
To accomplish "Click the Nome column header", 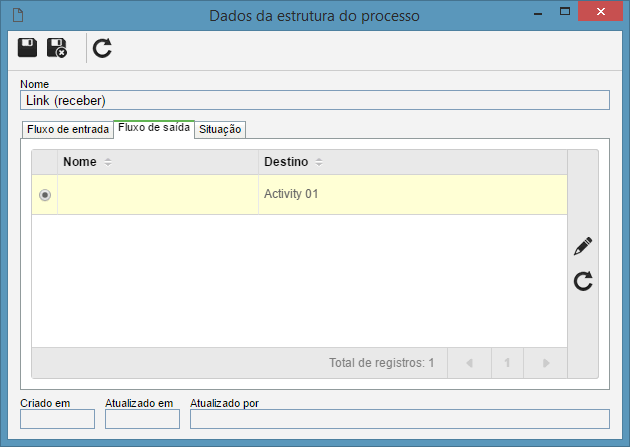I will tap(158, 162).
